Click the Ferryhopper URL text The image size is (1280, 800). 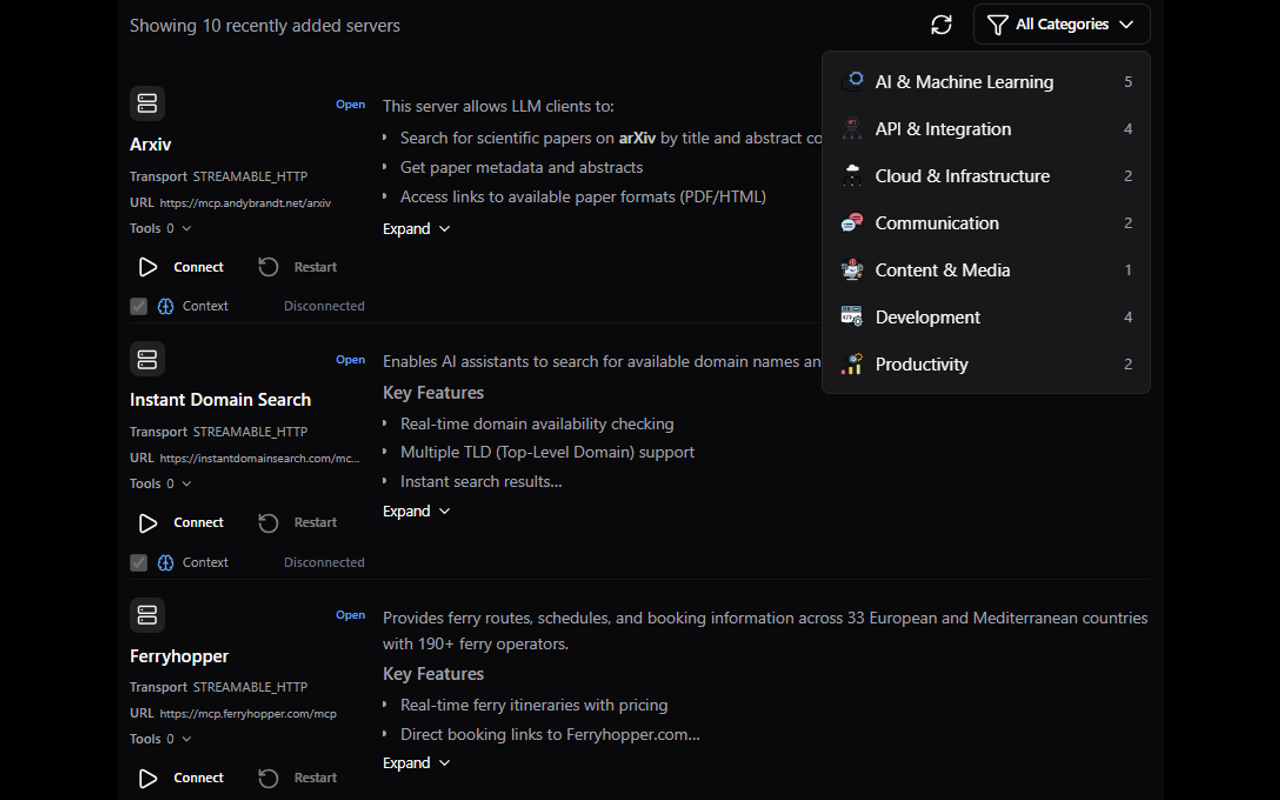point(248,714)
